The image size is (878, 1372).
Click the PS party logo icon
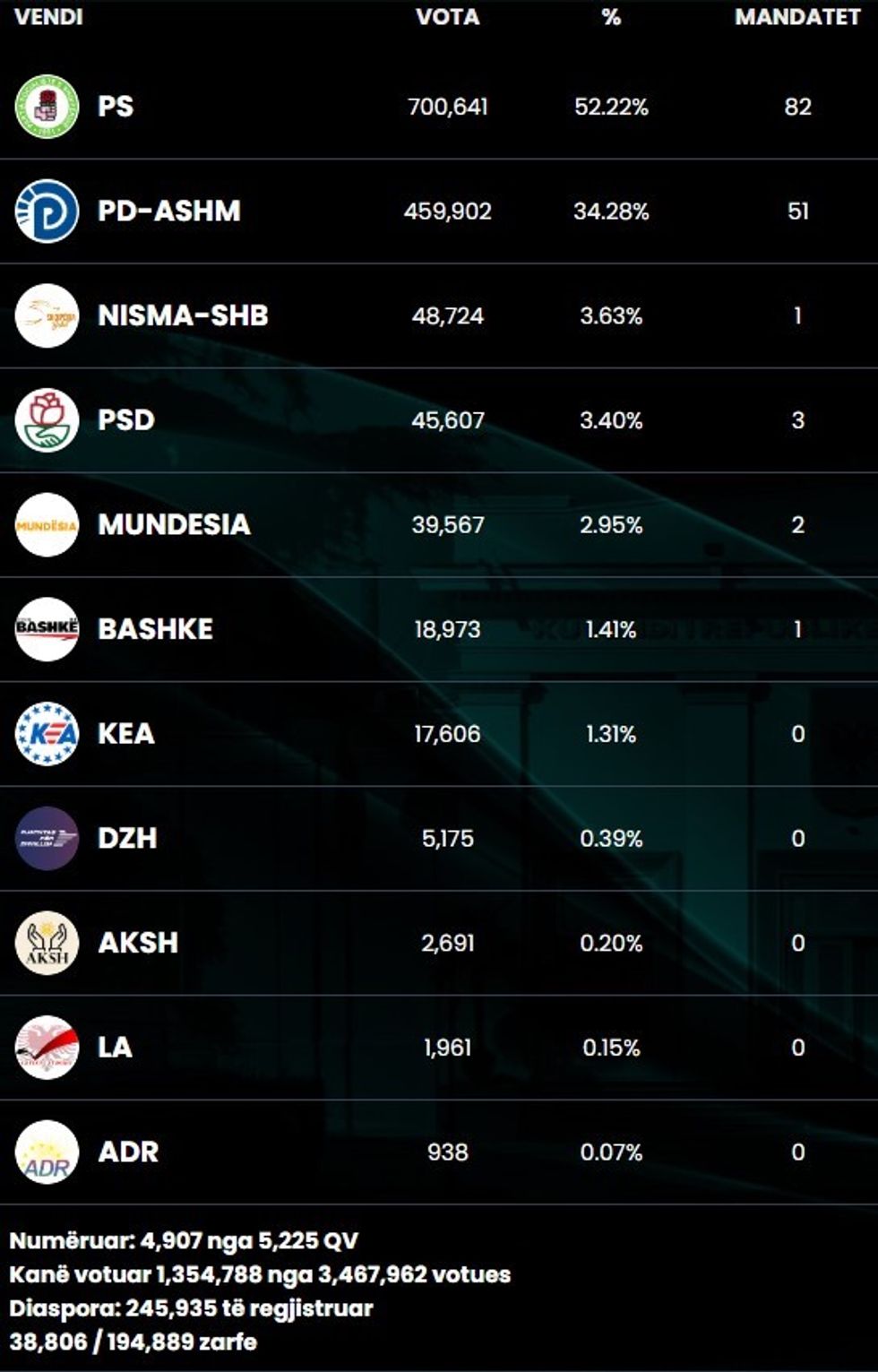pyautogui.click(x=47, y=107)
